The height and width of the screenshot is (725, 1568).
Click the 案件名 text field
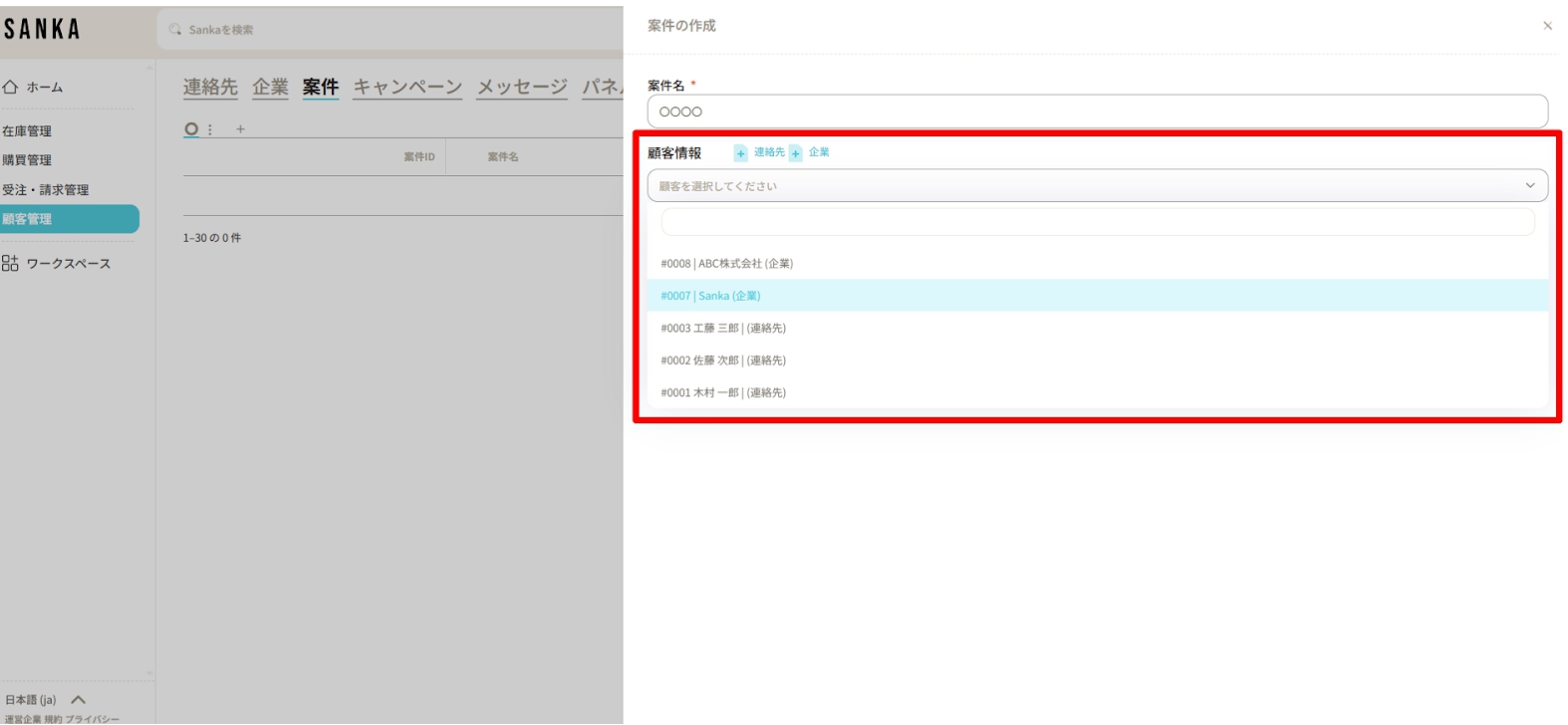[1096, 112]
